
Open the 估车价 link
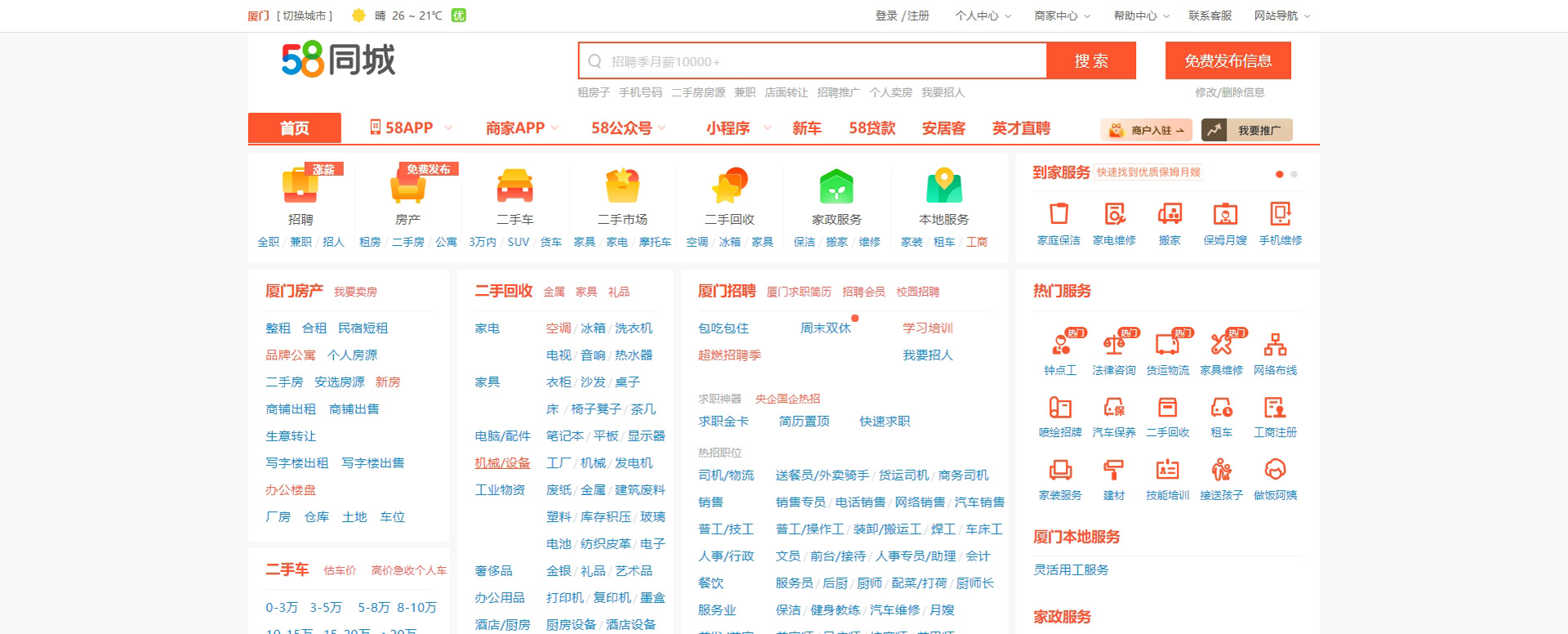[x=340, y=570]
